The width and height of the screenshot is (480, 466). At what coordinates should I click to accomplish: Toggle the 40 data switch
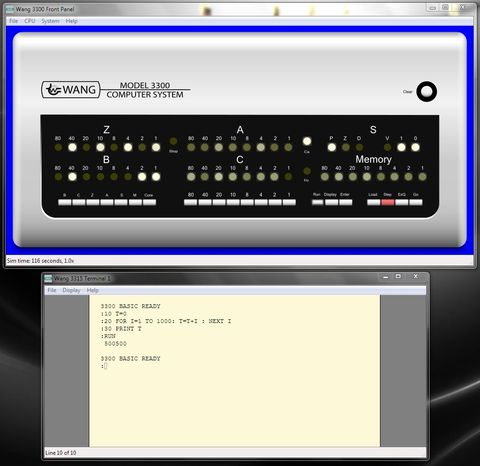point(205,202)
